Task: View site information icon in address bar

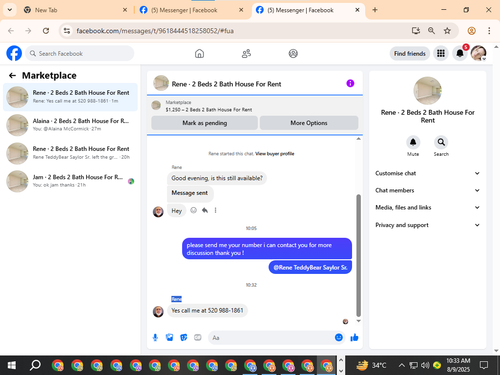Action: [67, 31]
